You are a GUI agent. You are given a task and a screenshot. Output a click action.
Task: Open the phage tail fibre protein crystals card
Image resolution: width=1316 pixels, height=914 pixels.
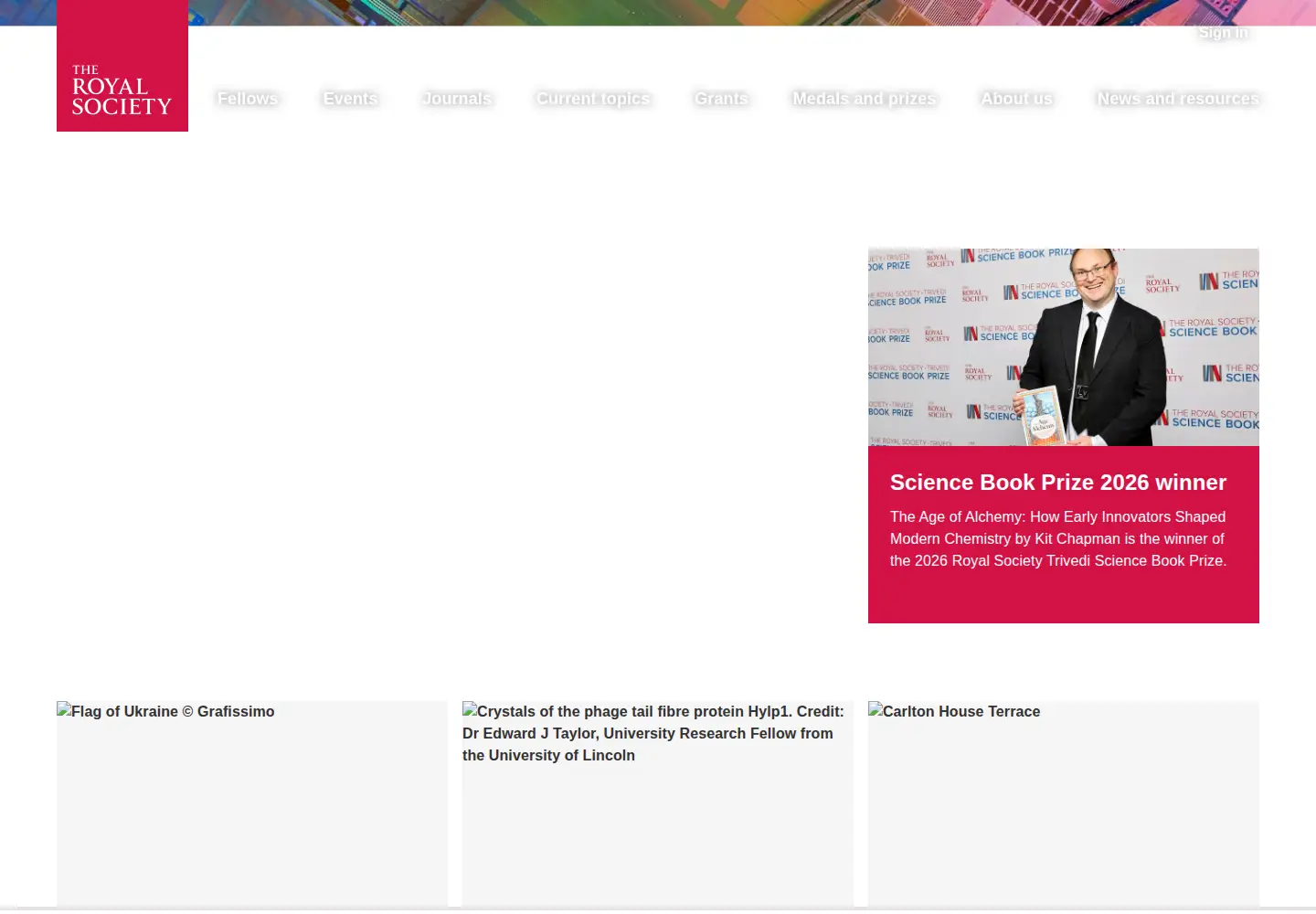coord(658,804)
